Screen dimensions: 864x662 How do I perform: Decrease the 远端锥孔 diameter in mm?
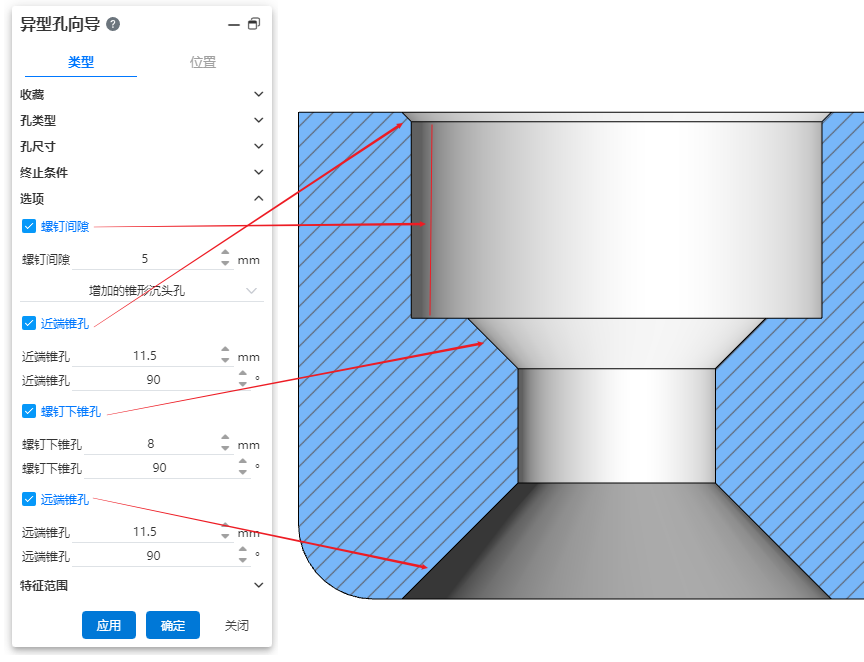pos(225,536)
